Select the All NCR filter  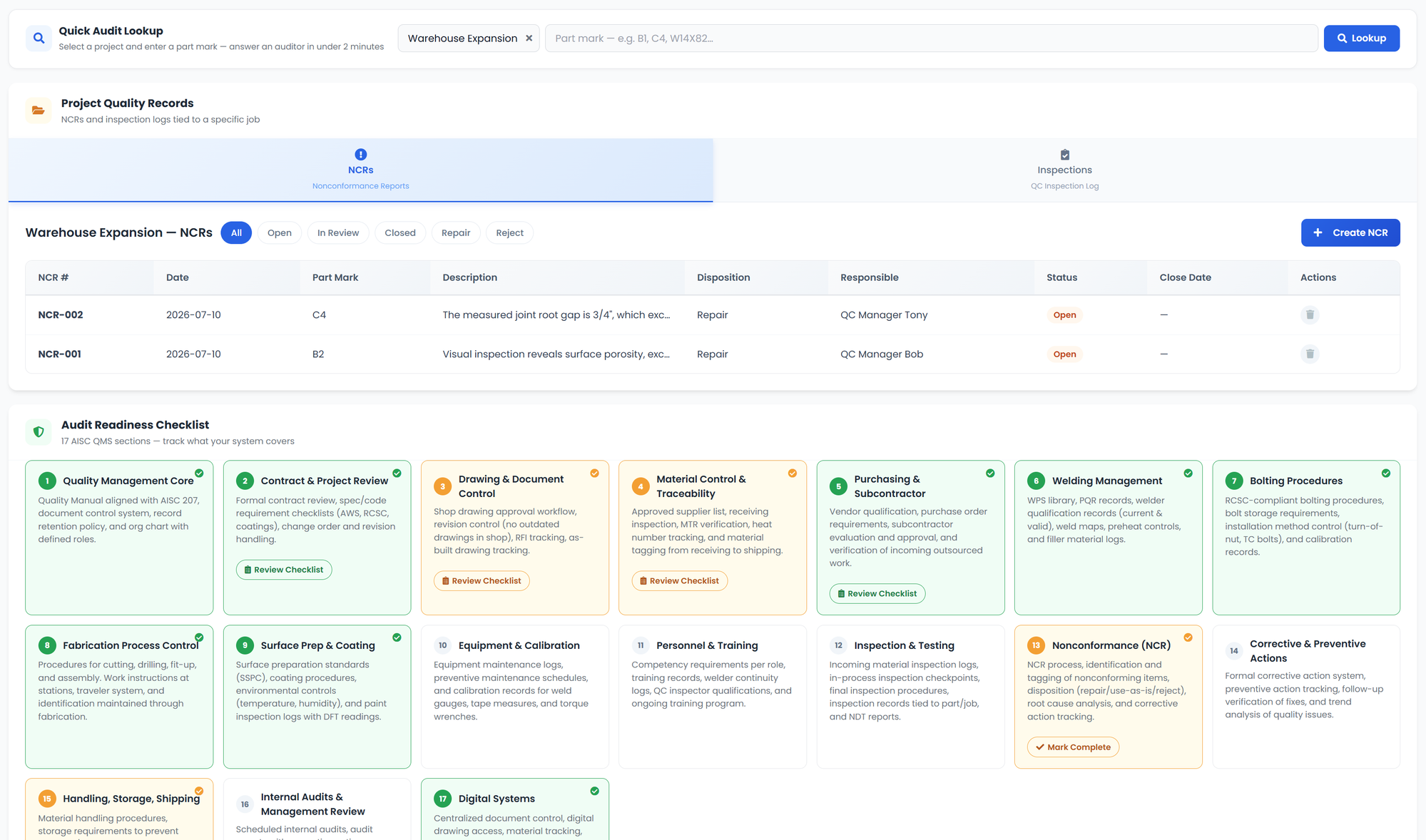236,232
